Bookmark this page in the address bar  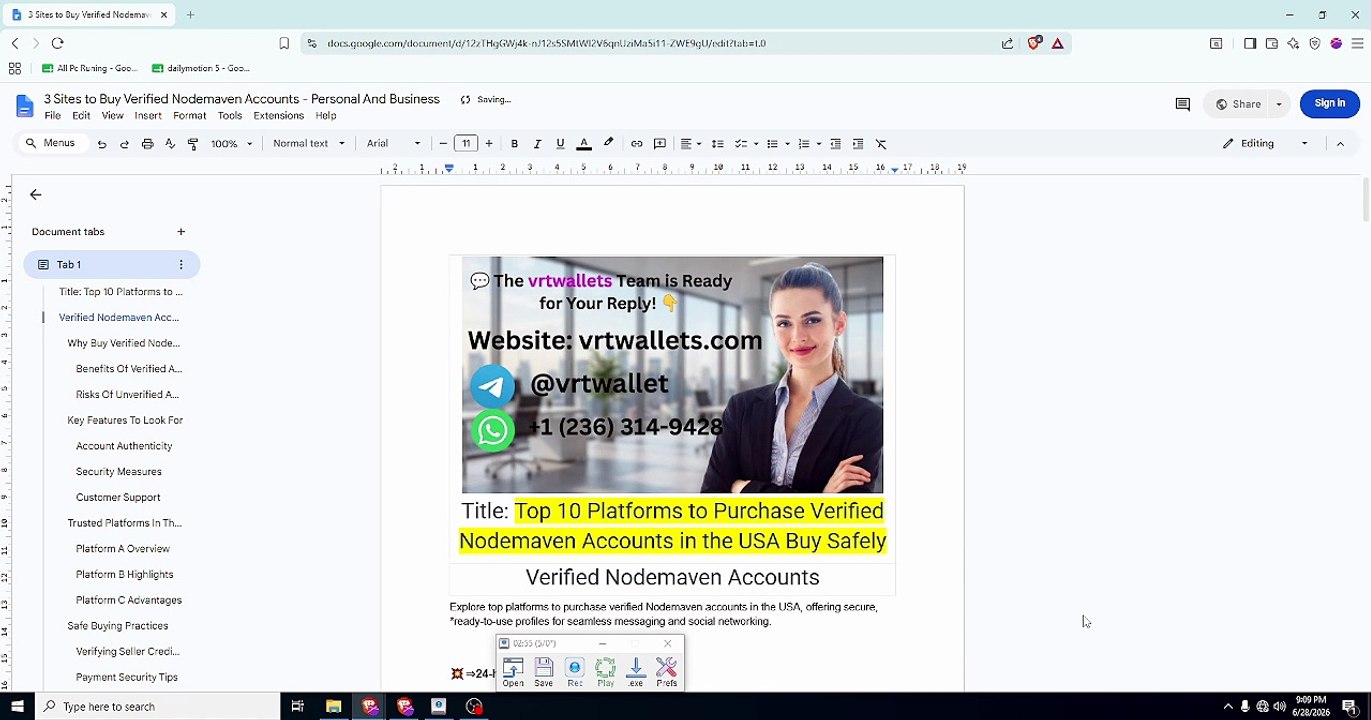[x=284, y=43]
